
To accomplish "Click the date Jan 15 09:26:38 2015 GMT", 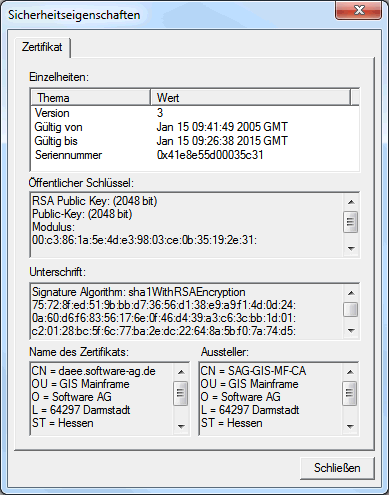I will tap(222, 141).
